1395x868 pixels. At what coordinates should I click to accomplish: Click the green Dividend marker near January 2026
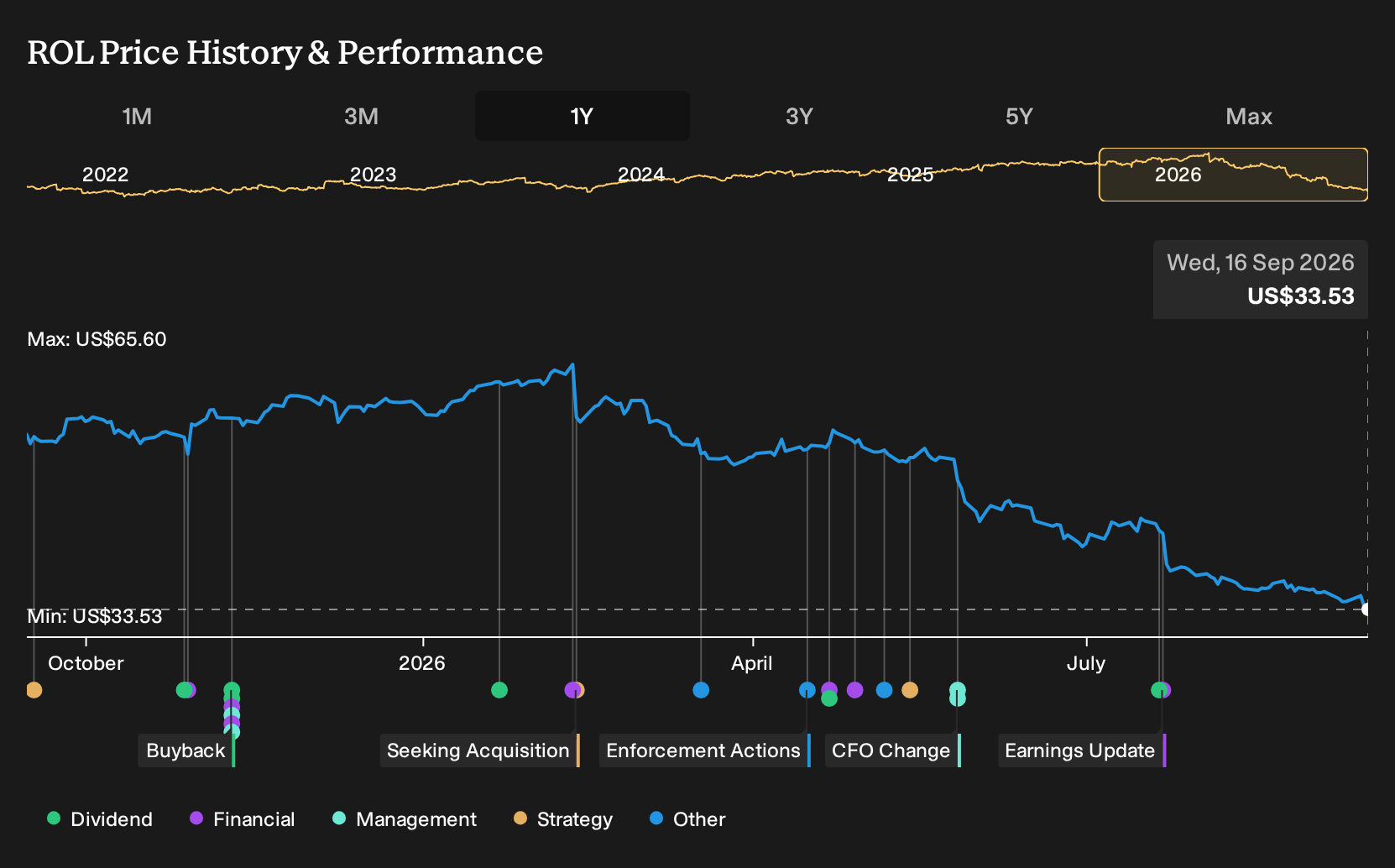tap(499, 690)
